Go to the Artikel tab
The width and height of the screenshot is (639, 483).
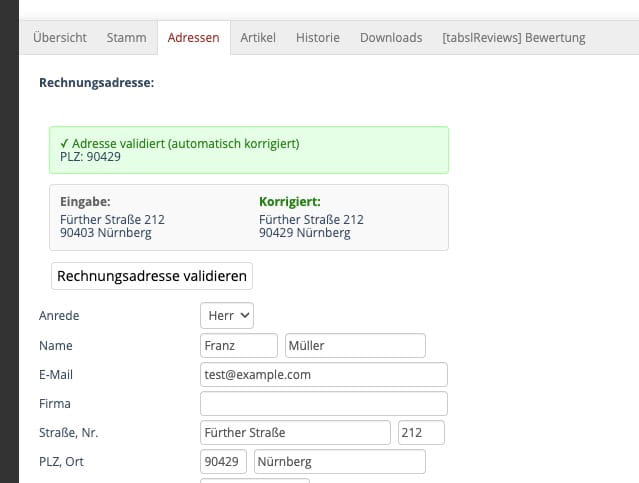[258, 38]
